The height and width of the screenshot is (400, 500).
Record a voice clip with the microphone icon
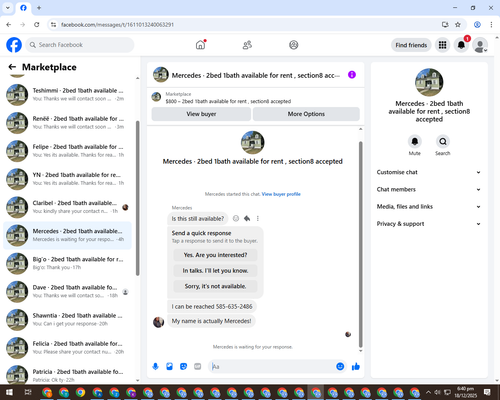155,367
